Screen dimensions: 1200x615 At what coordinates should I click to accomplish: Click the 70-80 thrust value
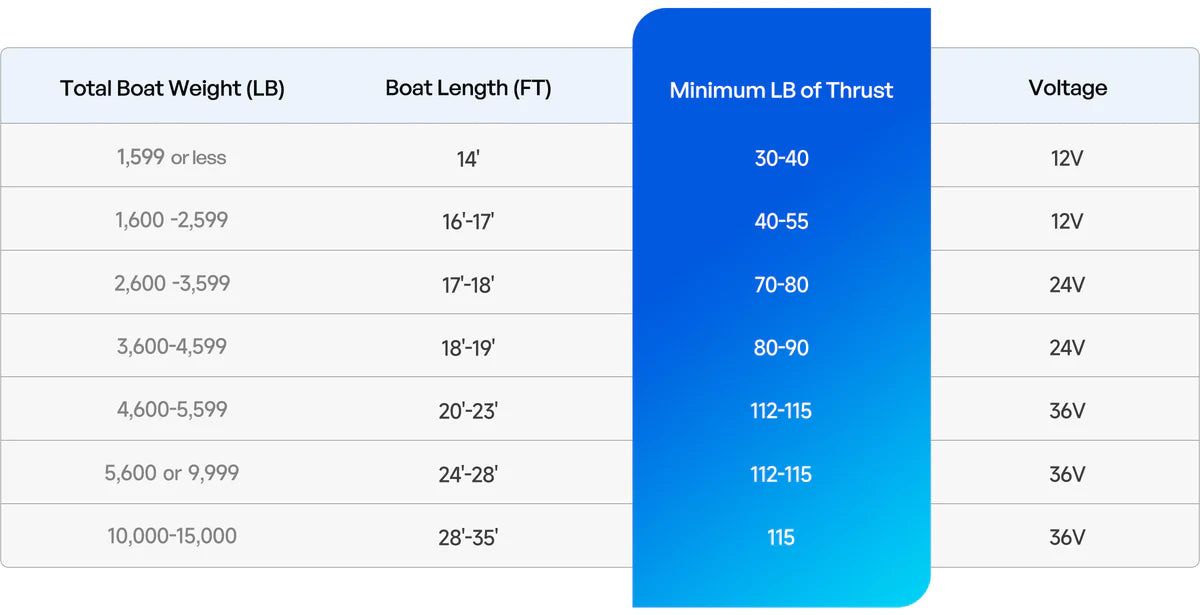click(x=781, y=285)
